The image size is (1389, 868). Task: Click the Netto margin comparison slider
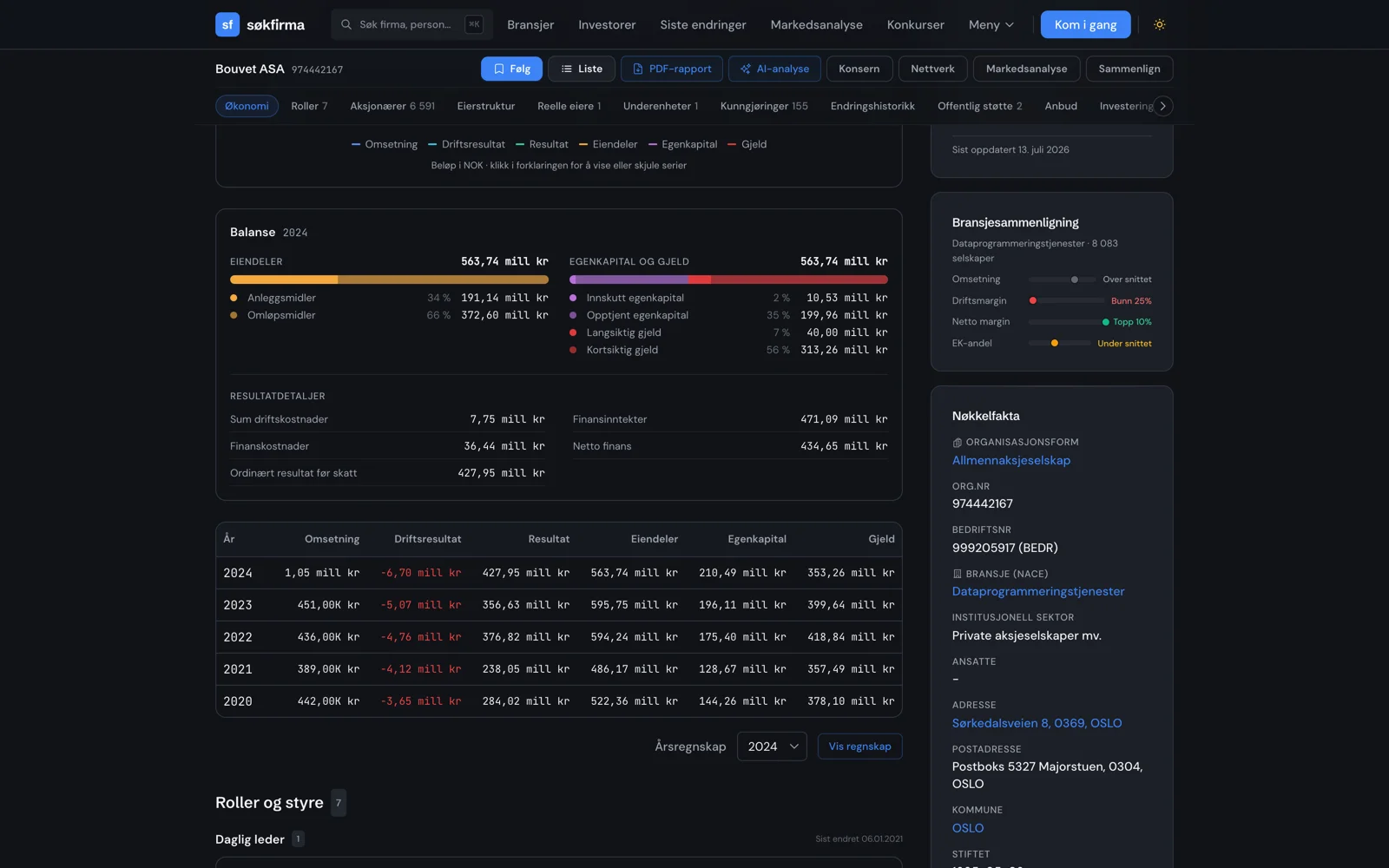coord(1069,322)
